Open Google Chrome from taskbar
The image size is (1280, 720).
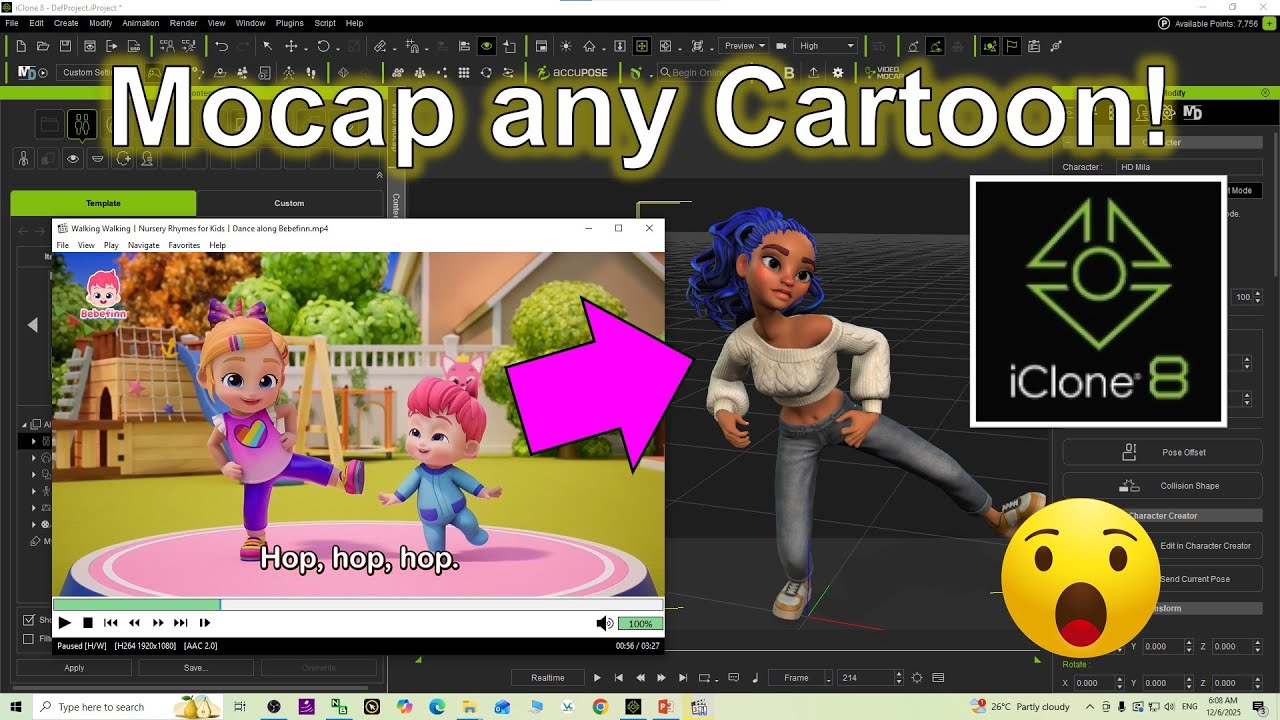point(600,707)
